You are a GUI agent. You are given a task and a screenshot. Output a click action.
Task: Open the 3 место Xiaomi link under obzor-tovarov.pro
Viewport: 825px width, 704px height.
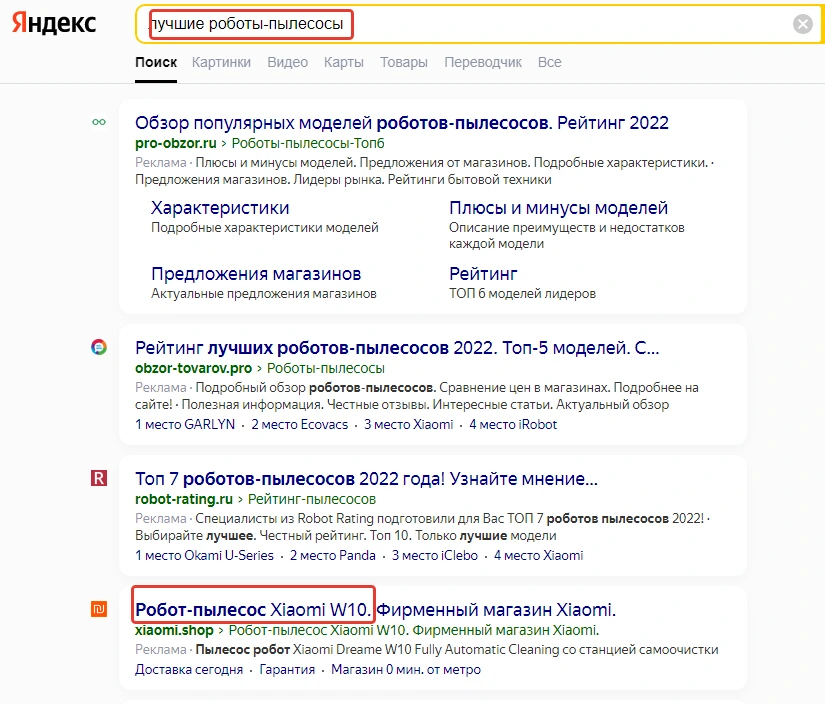point(408,425)
